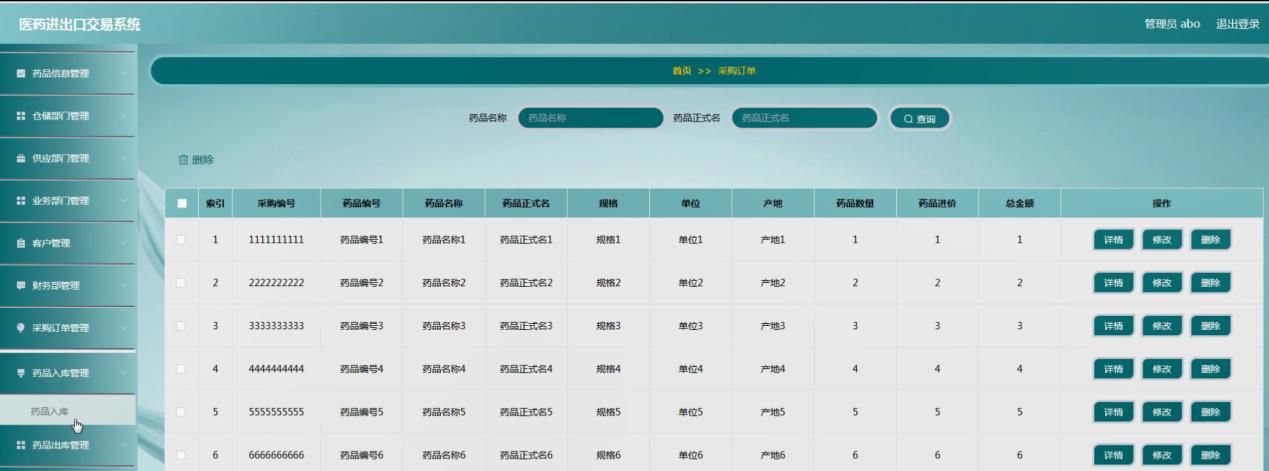
Task: Expand the 供应部门管理 chevron
Action: tap(123, 158)
